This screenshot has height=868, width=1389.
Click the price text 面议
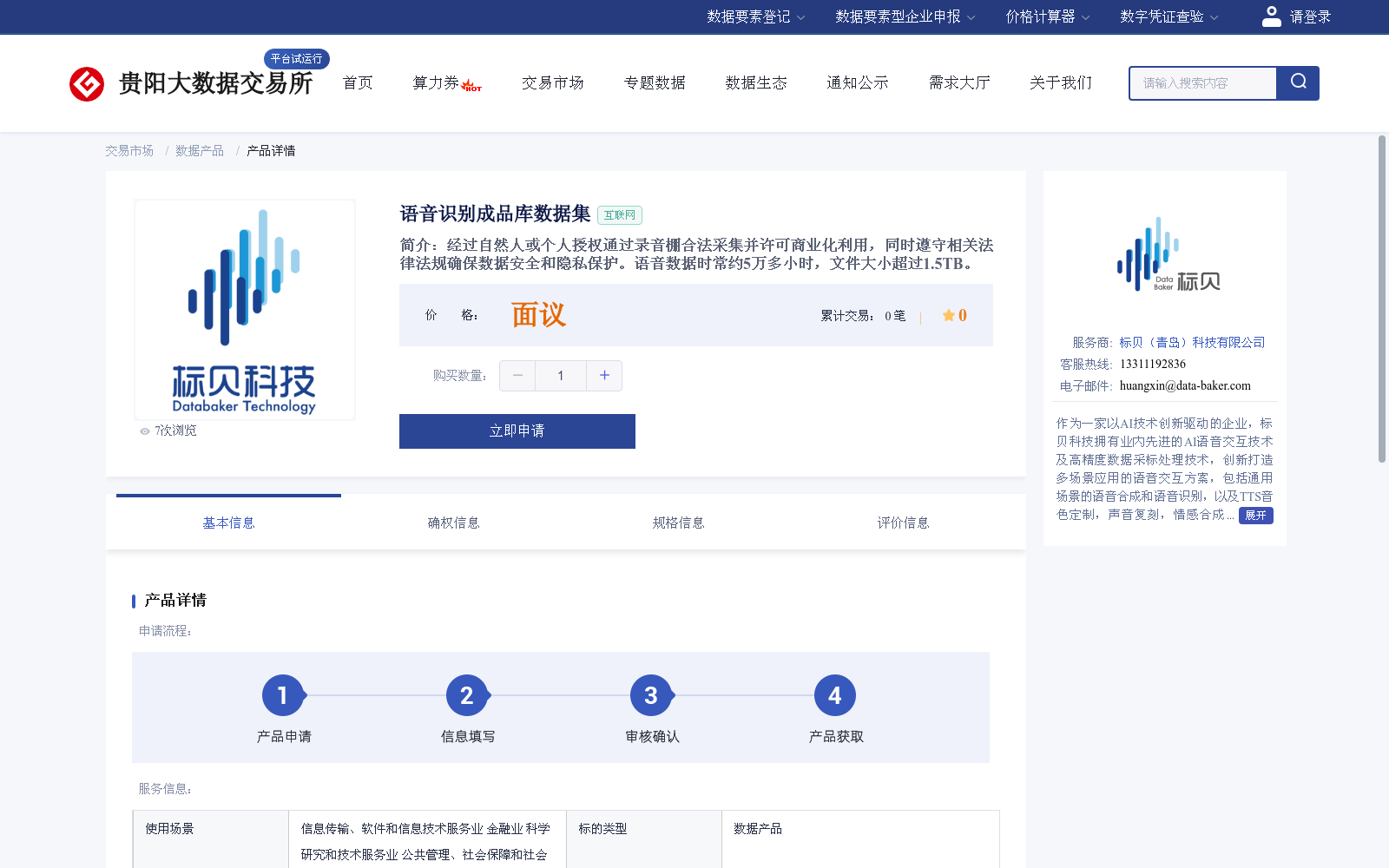click(x=538, y=315)
